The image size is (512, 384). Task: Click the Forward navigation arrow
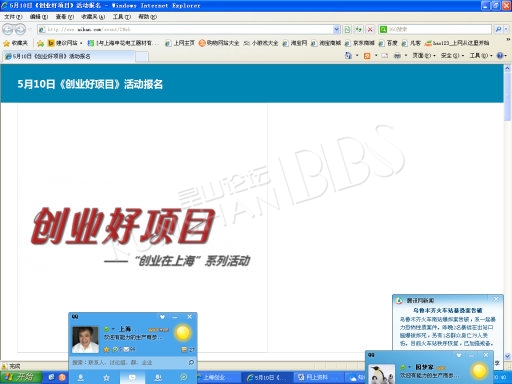tap(20, 30)
